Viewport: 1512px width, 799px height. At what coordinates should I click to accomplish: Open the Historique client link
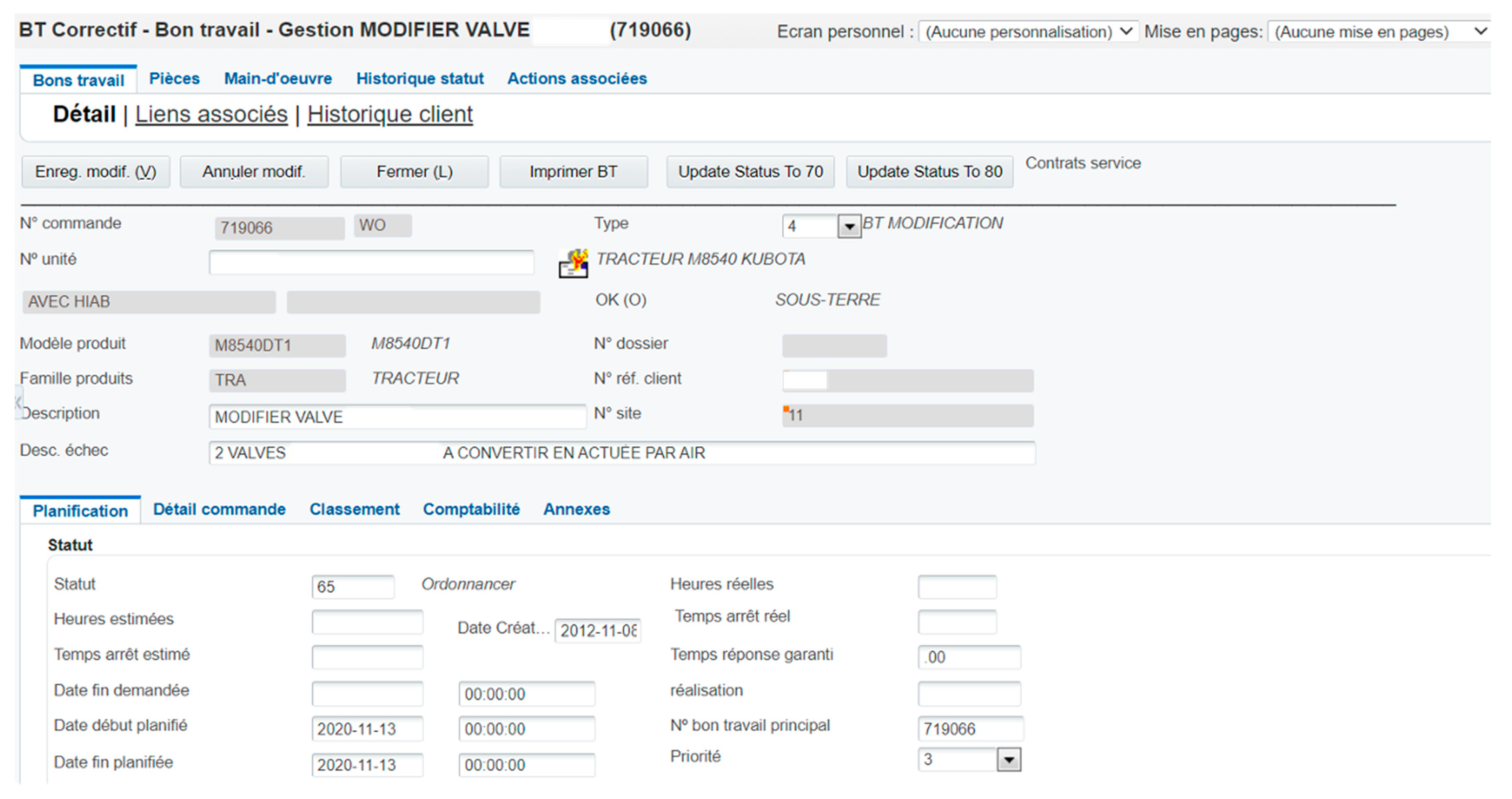coord(390,114)
